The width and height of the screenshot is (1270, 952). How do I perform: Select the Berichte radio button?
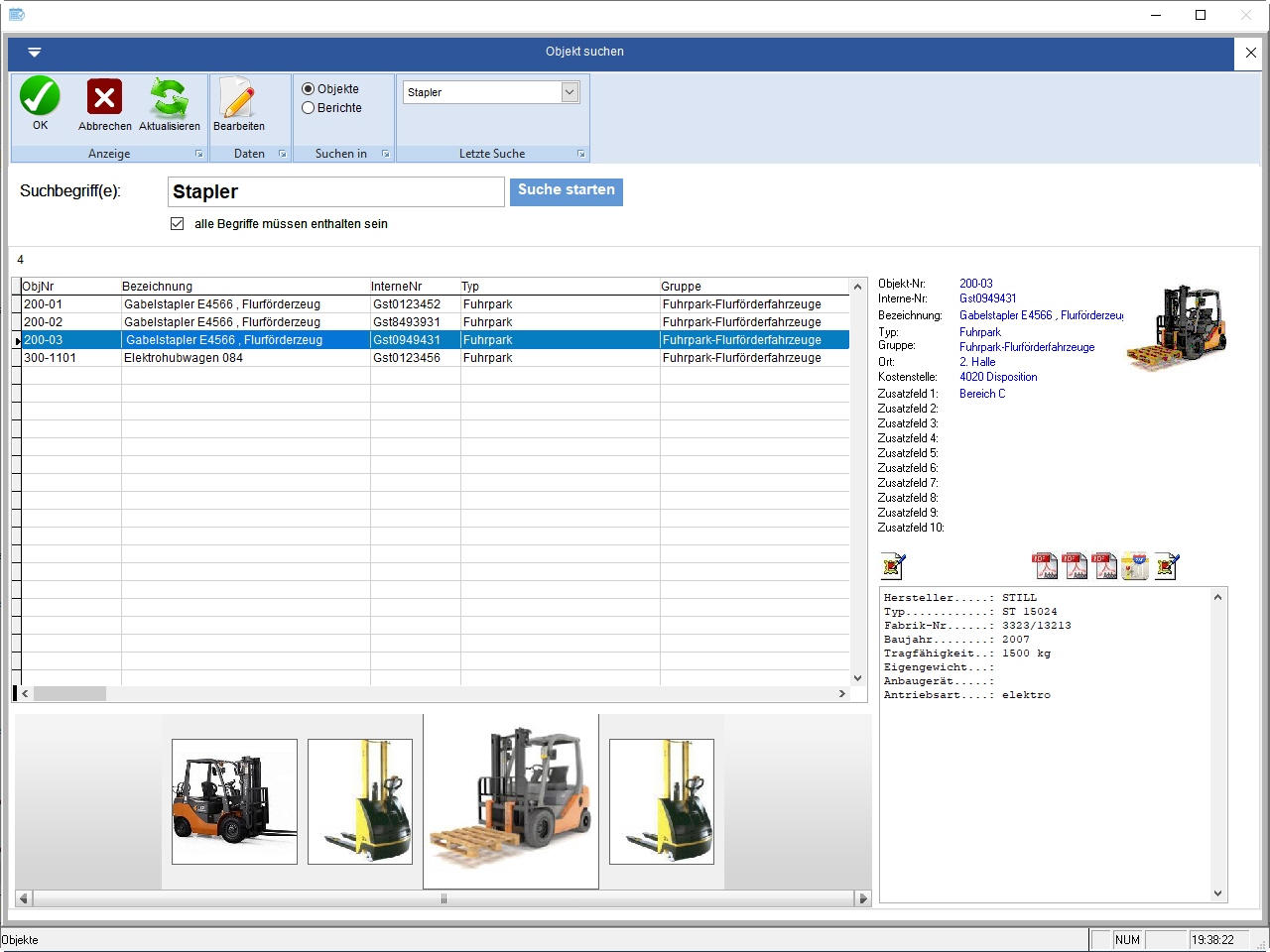tap(309, 108)
